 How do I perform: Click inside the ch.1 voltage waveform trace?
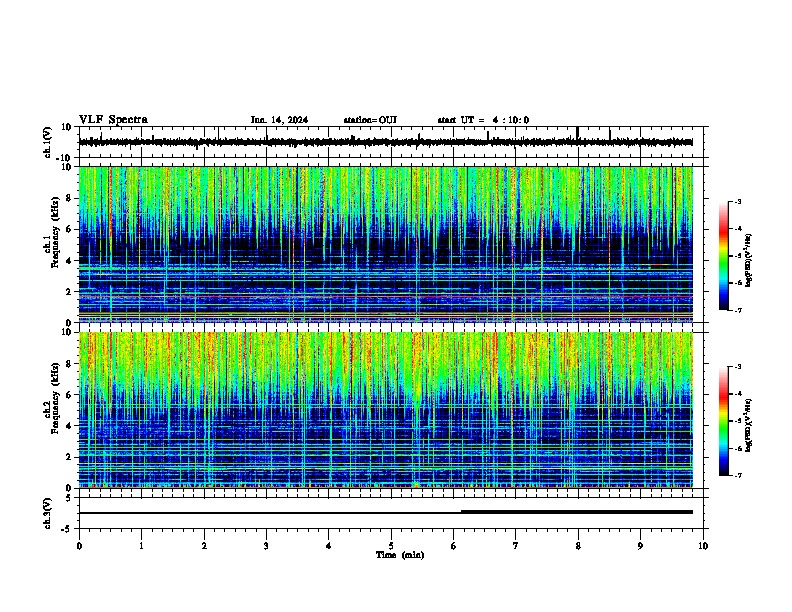385,142
